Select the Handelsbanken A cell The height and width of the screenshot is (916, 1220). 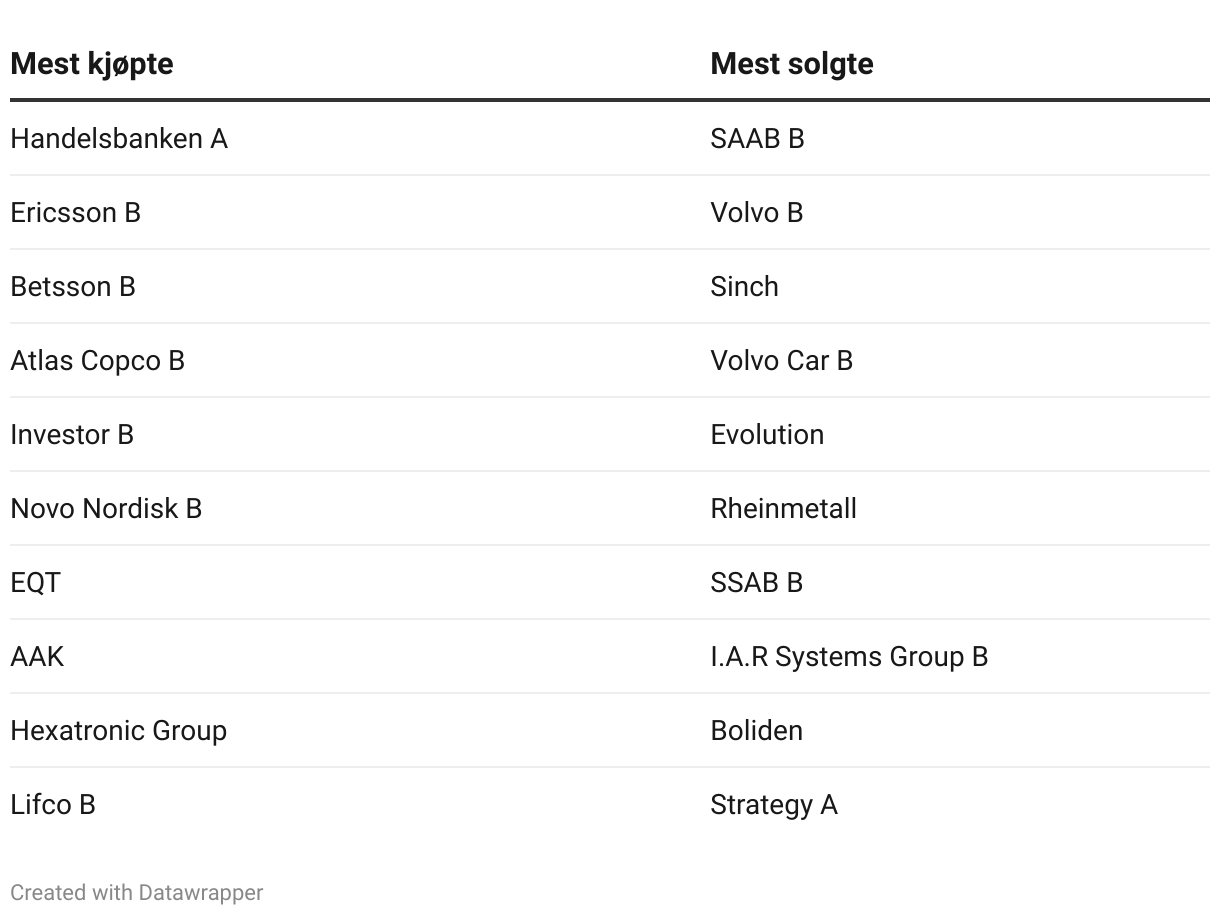click(119, 139)
